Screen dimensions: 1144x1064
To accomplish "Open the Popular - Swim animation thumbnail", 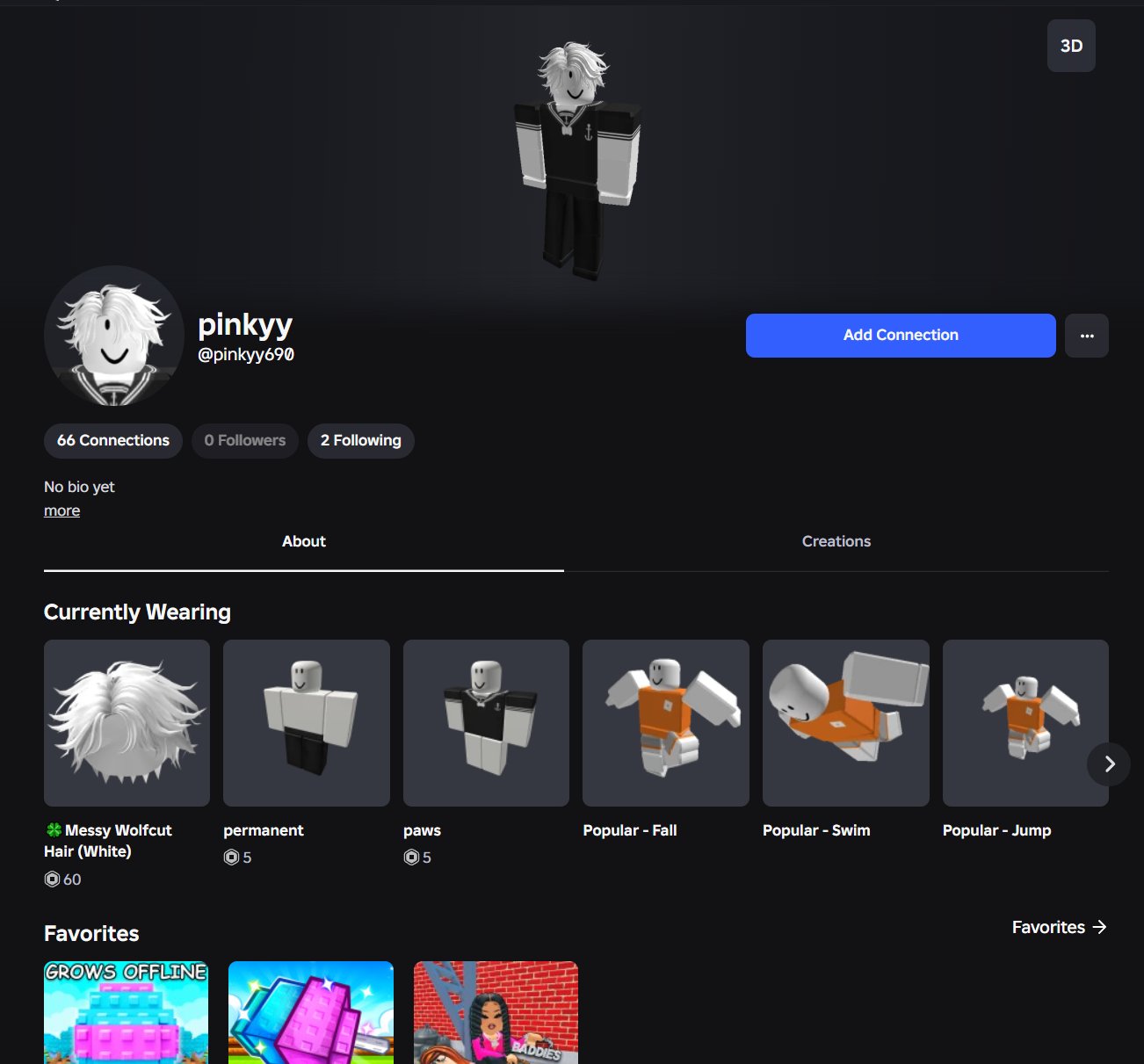I will click(846, 723).
